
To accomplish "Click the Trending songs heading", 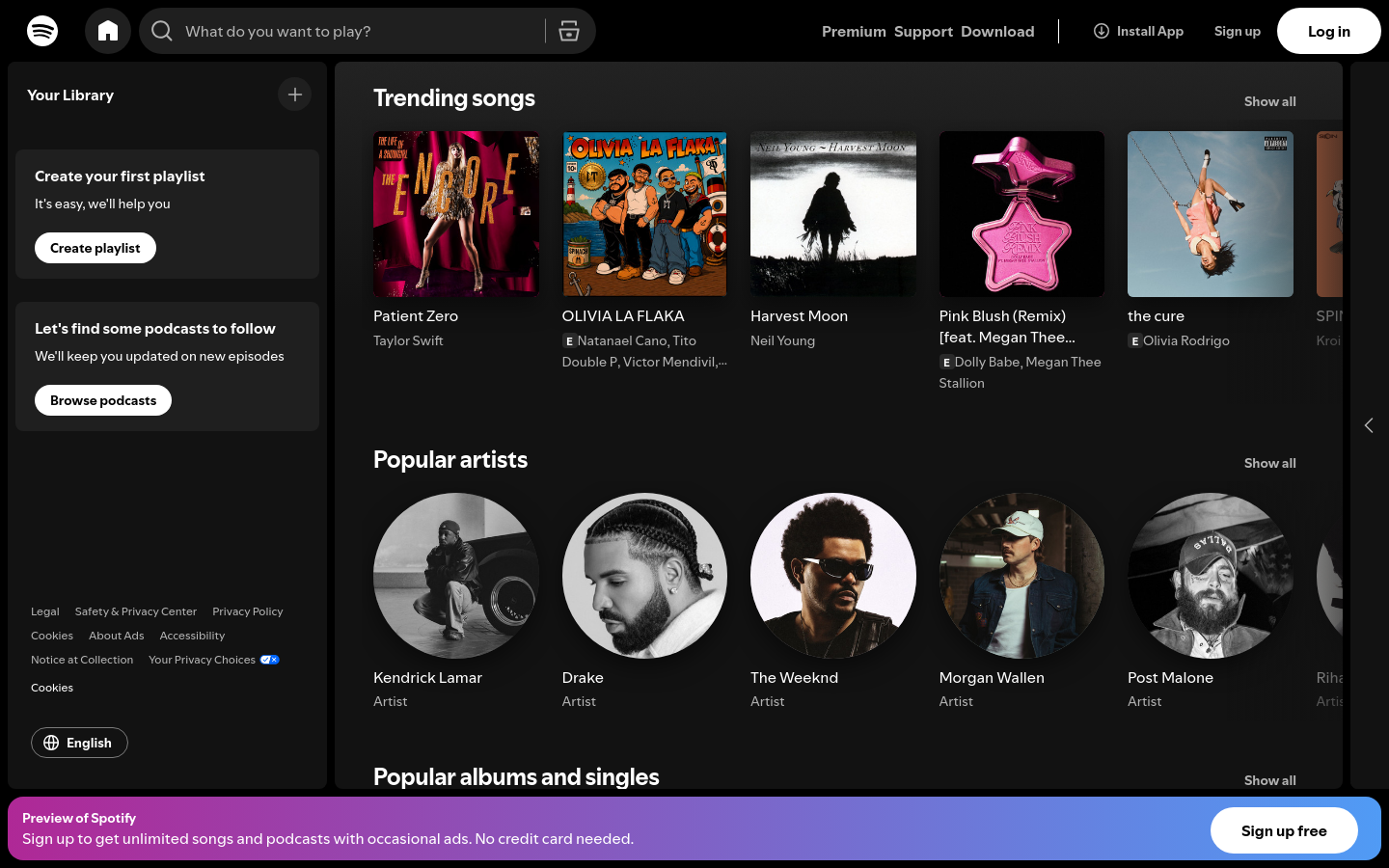I will pyautogui.click(x=454, y=98).
